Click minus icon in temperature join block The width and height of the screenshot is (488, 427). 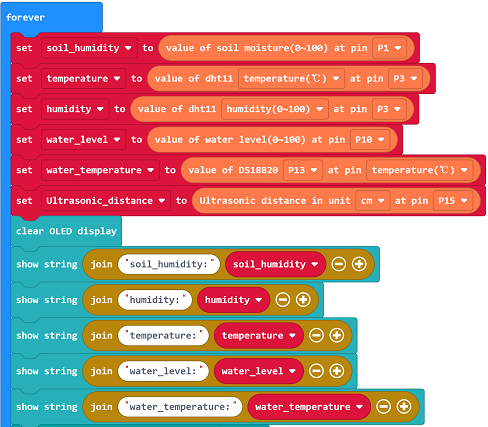(x=316, y=335)
